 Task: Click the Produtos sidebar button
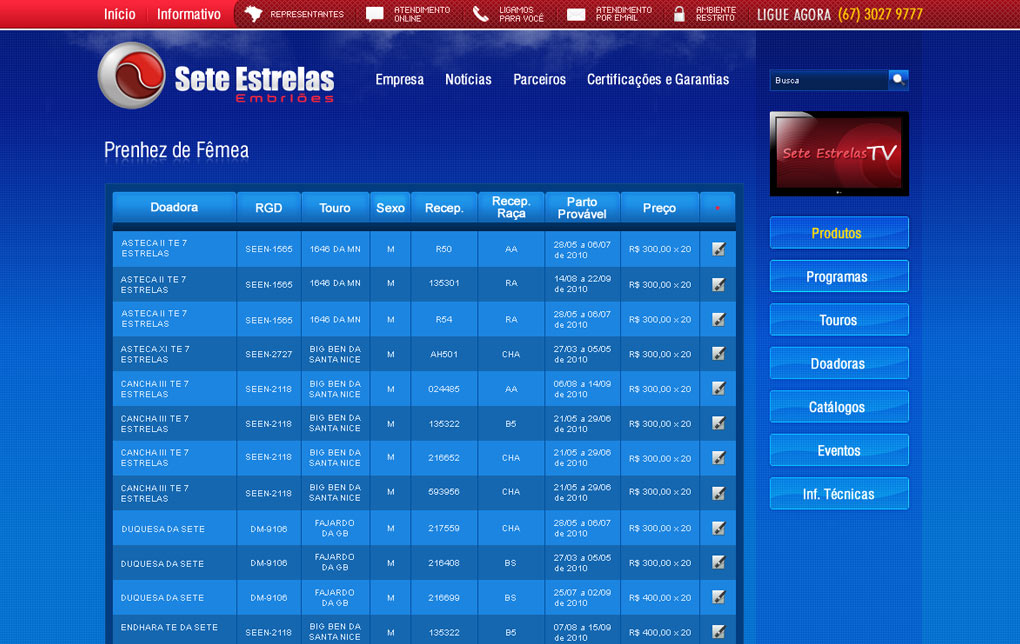(x=839, y=233)
